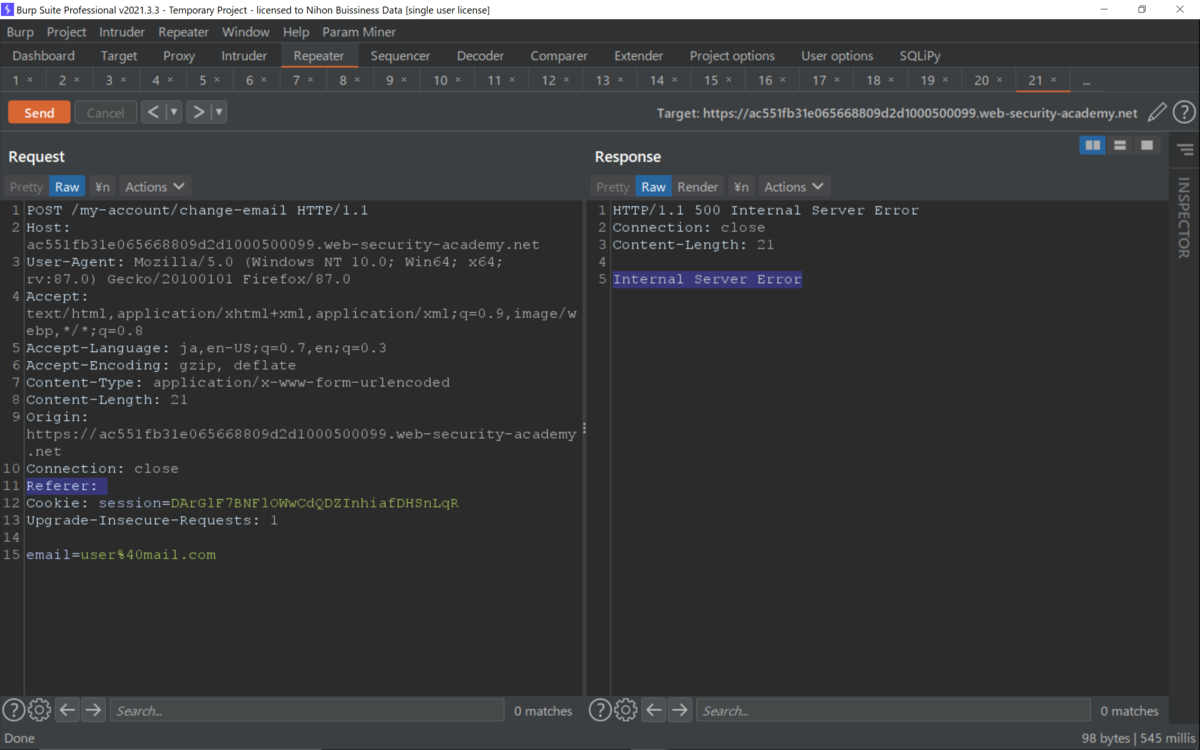1200x750 pixels.
Task: Click the session cookie value
Action: point(315,503)
